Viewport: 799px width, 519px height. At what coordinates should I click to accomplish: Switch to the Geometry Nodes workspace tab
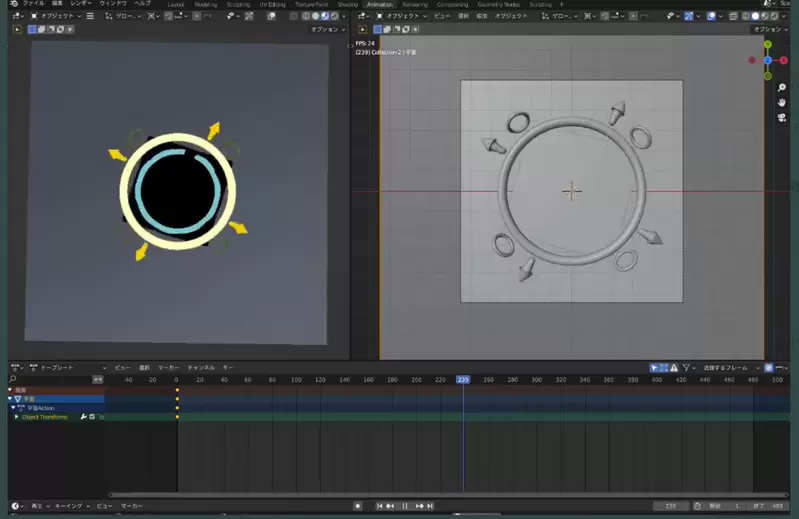[498, 4]
